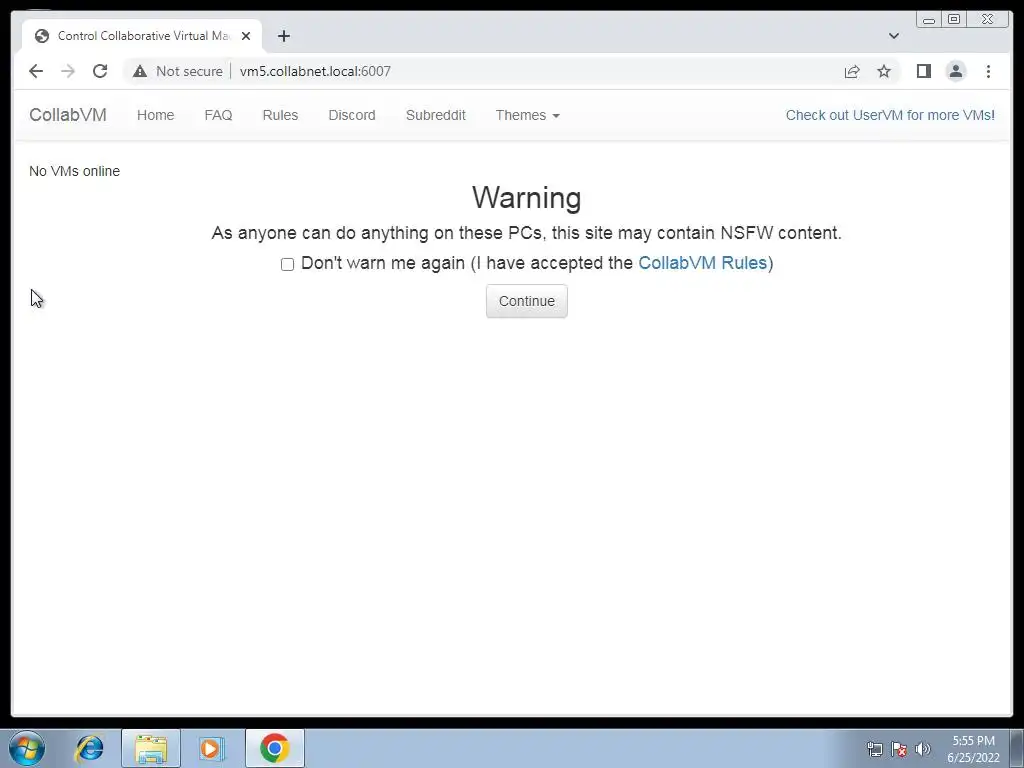Open Chrome side panel icon

point(923,71)
